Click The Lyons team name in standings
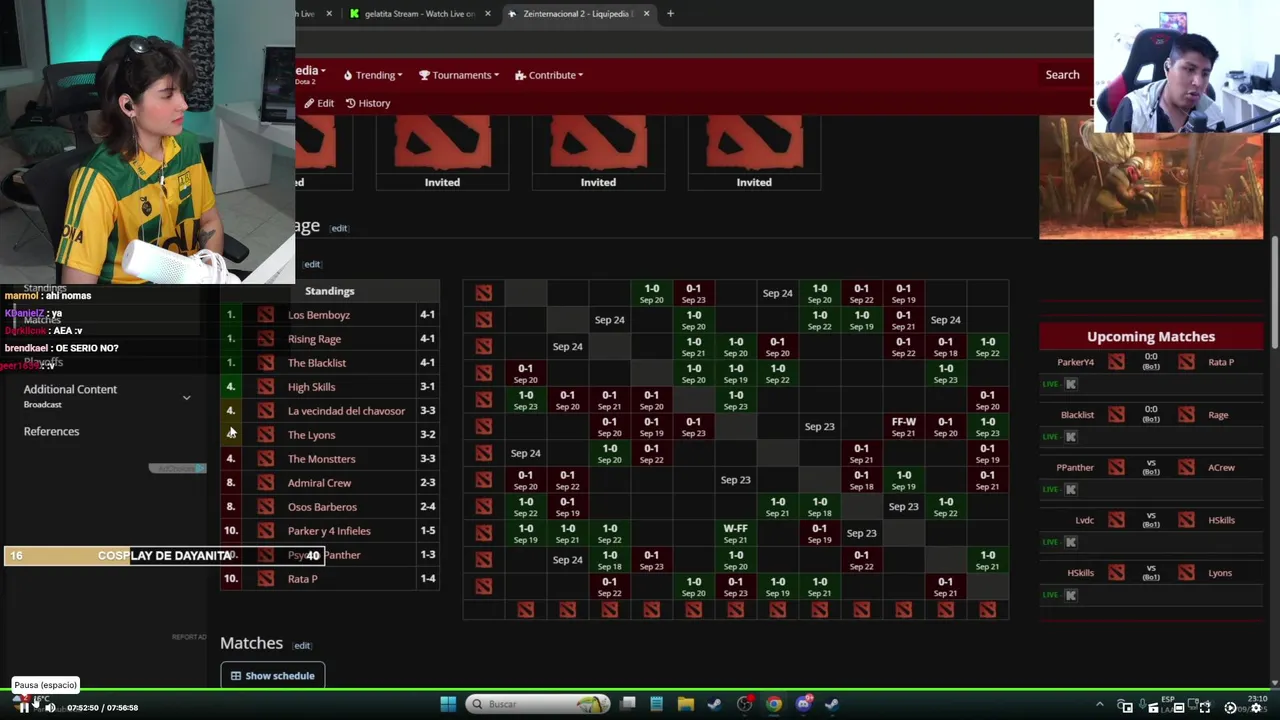 (311, 435)
